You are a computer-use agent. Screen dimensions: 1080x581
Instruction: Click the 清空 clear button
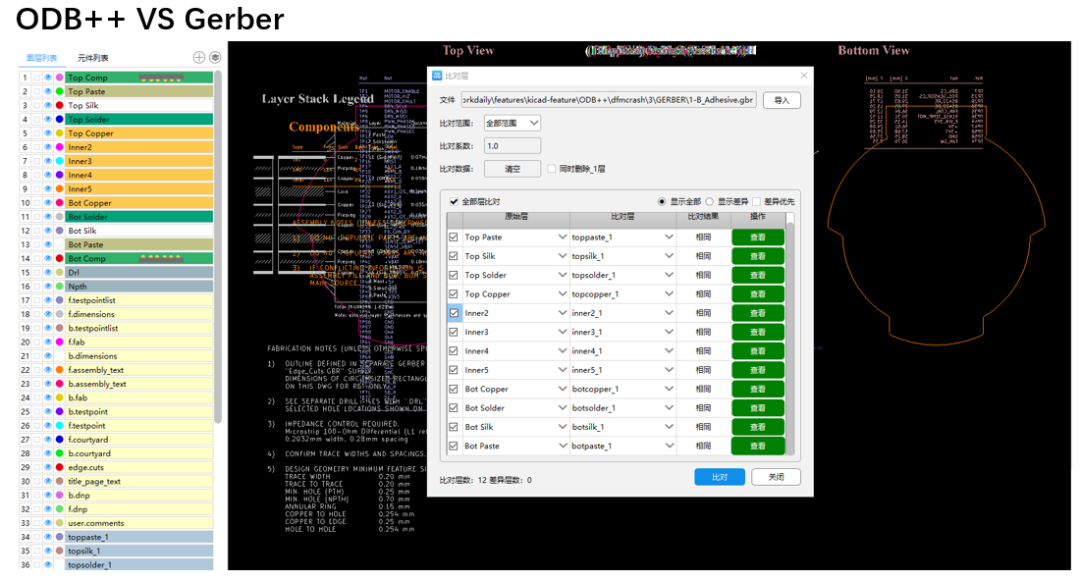[x=512, y=169]
